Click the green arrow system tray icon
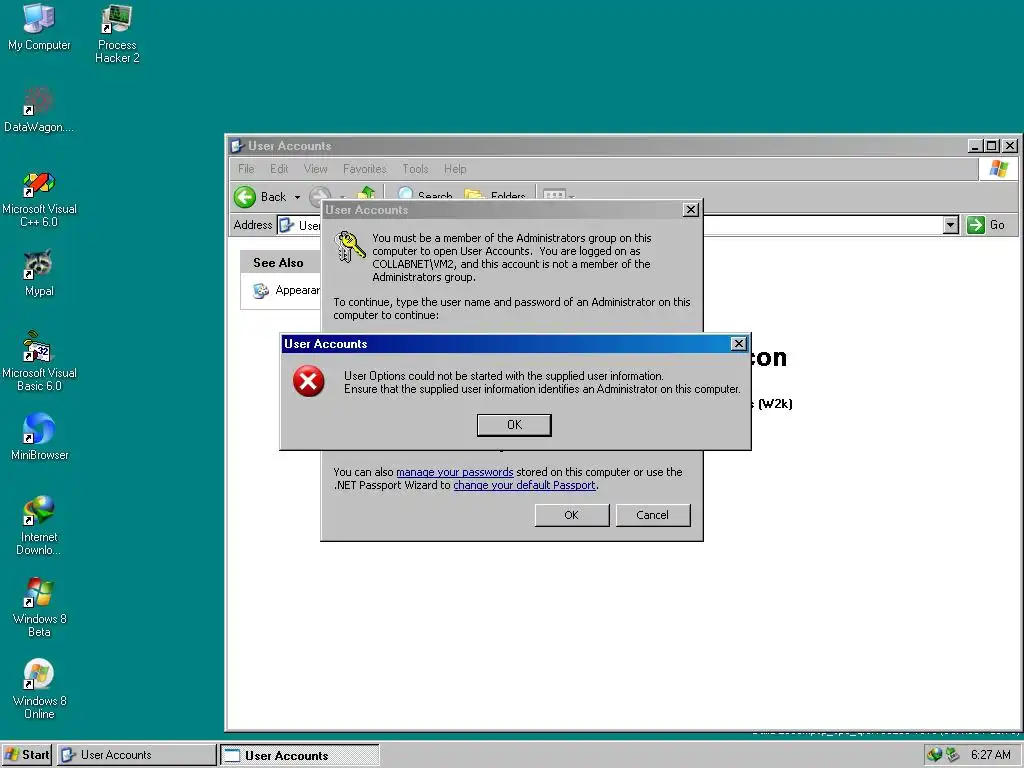The height and width of the screenshot is (768, 1024). coord(952,755)
